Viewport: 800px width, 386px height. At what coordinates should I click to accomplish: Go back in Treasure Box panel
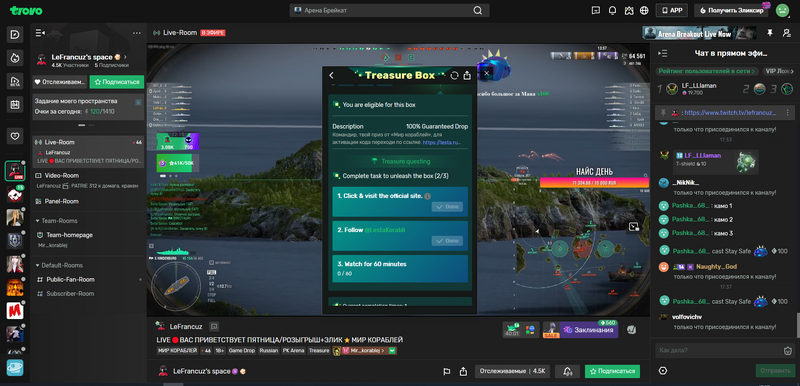(331, 75)
